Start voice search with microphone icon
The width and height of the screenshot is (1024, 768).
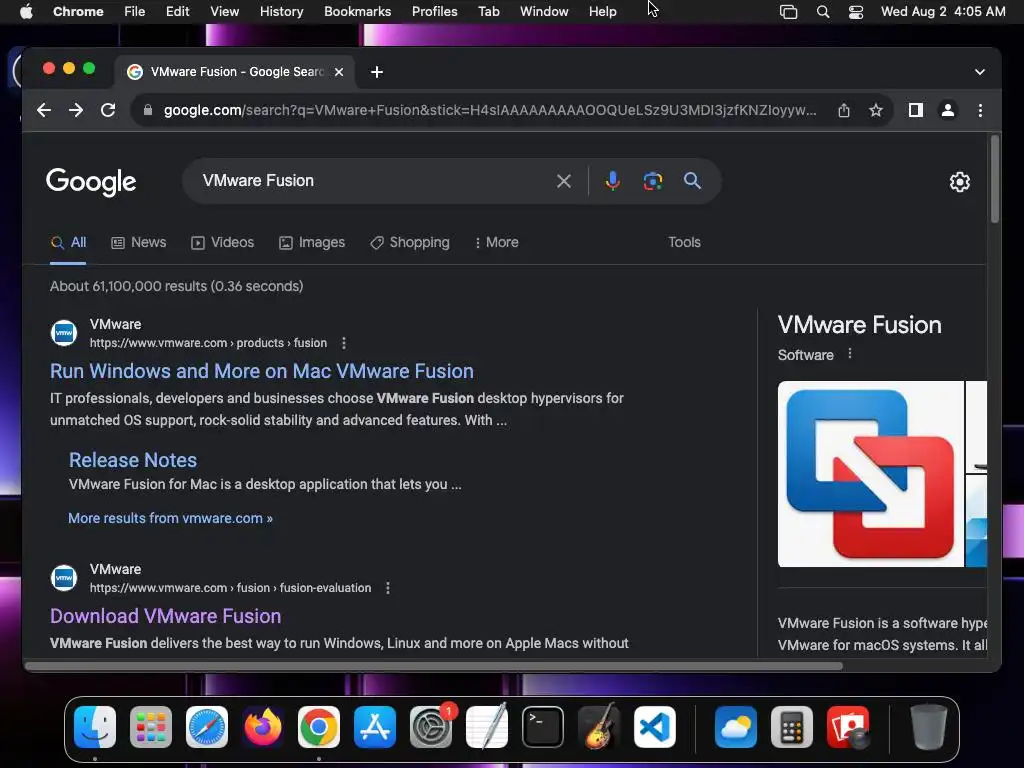pyautogui.click(x=613, y=181)
